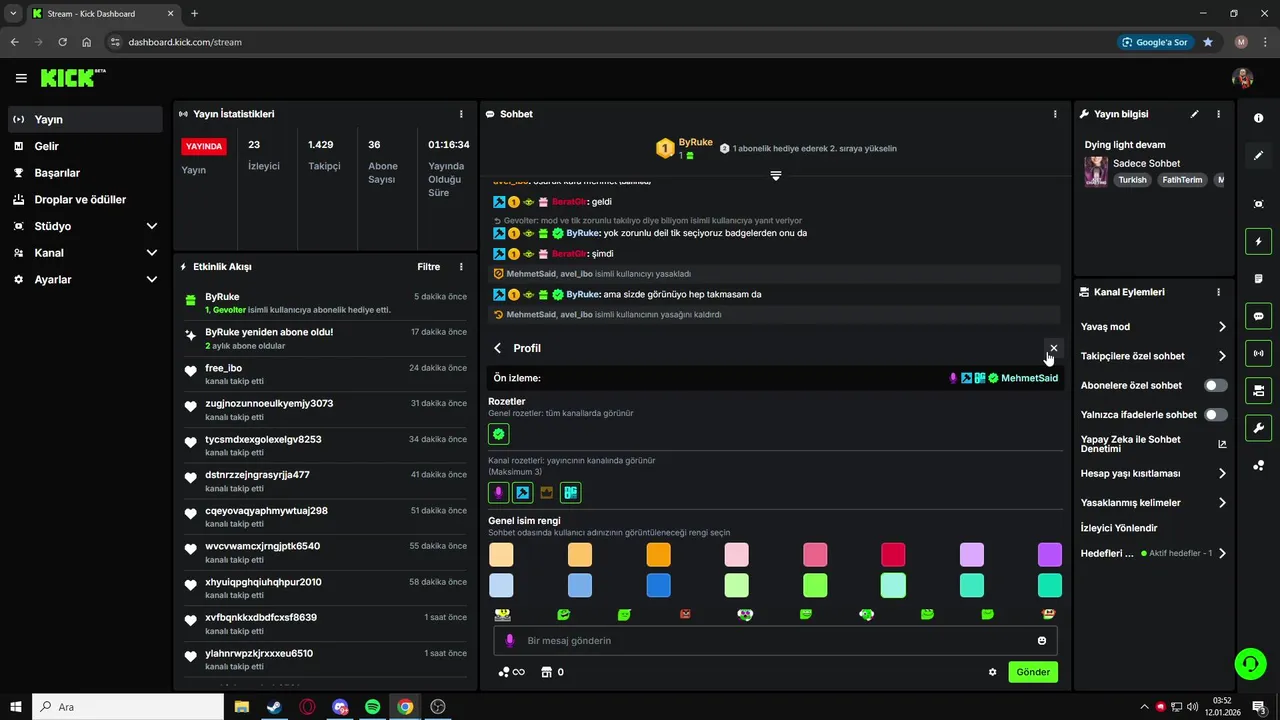Toggle the gold crown channel badge
Screen dimensions: 1280x720
546,492
